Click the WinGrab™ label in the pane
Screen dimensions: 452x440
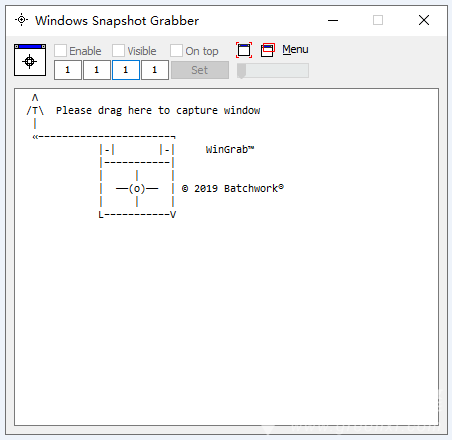[x=230, y=149]
